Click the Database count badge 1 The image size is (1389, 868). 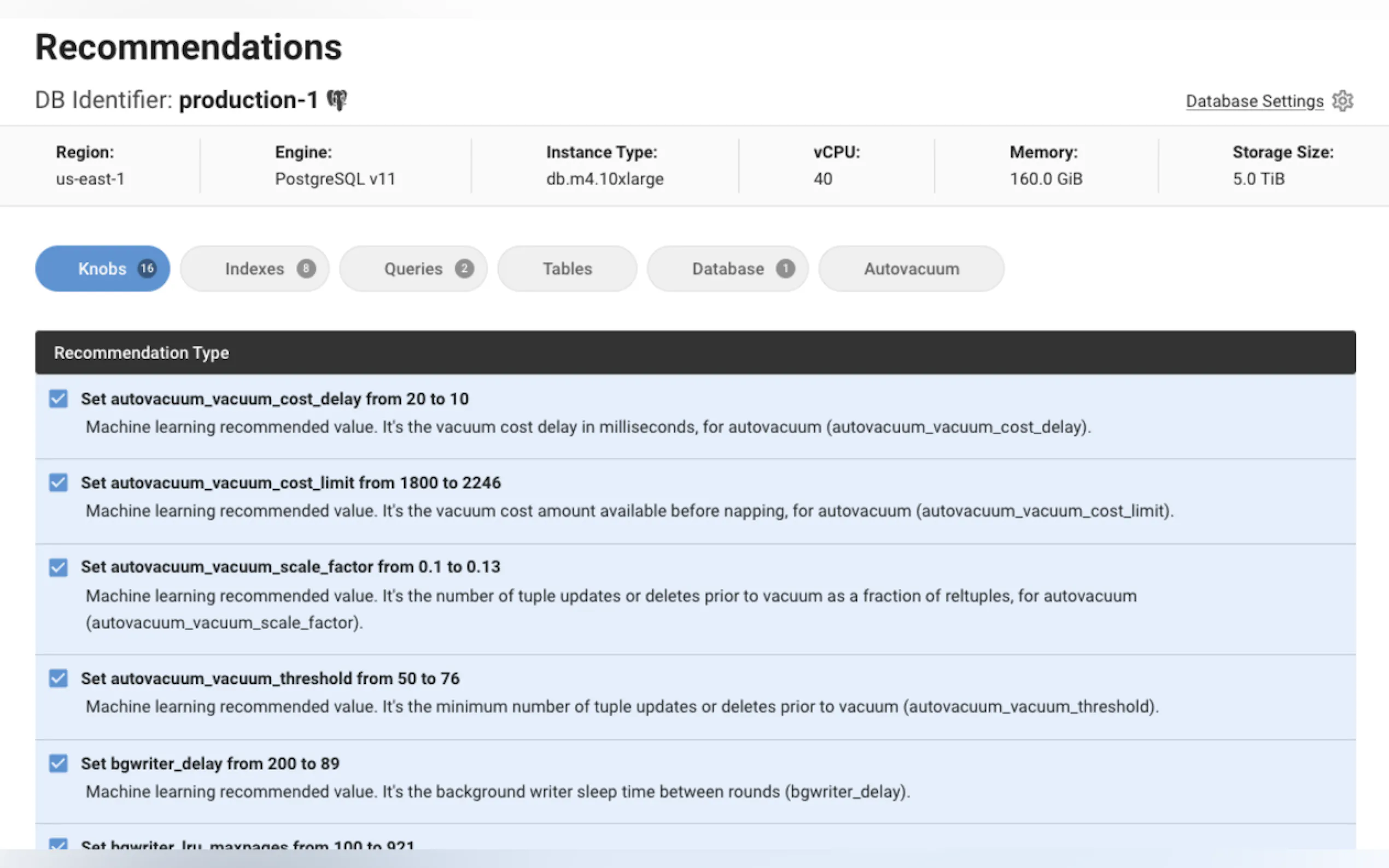click(x=785, y=268)
